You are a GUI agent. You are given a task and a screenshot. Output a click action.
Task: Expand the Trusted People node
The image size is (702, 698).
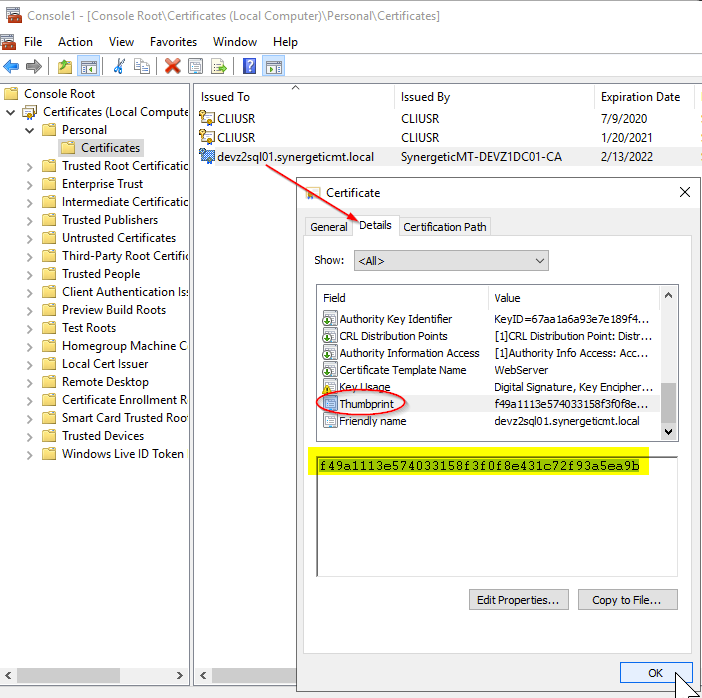pos(29,275)
